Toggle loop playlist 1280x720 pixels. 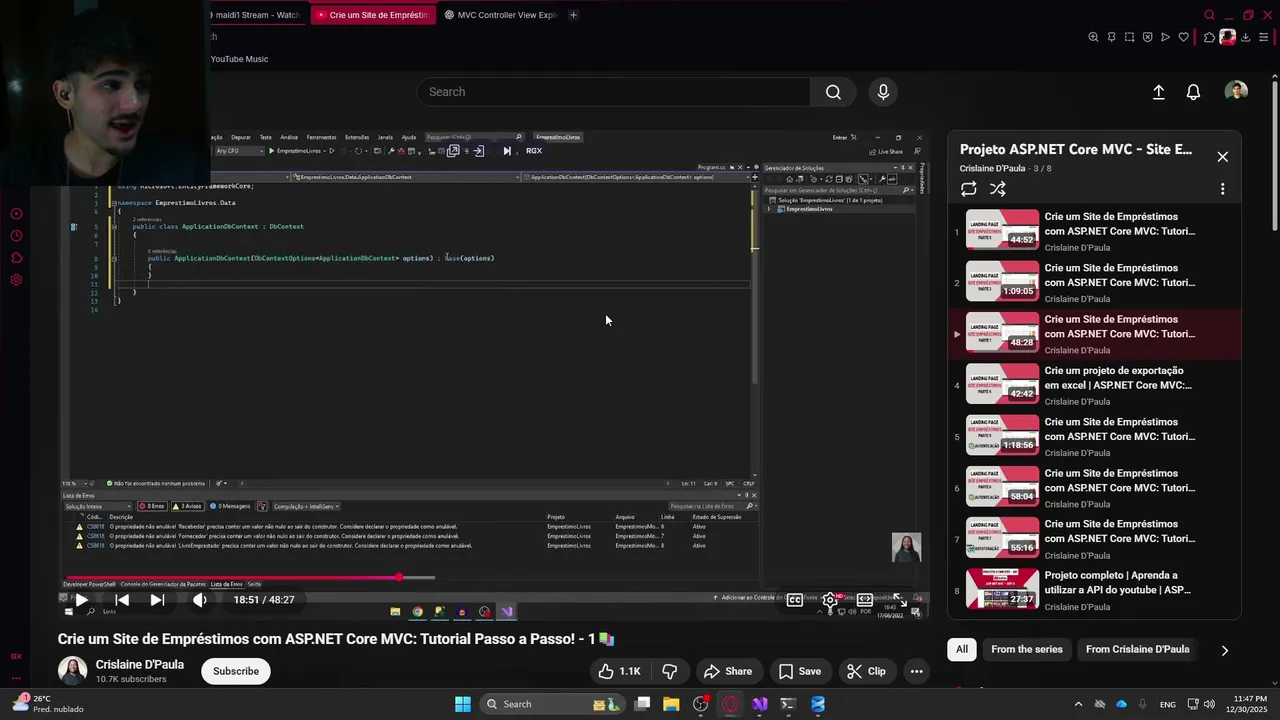pyautogui.click(x=968, y=189)
